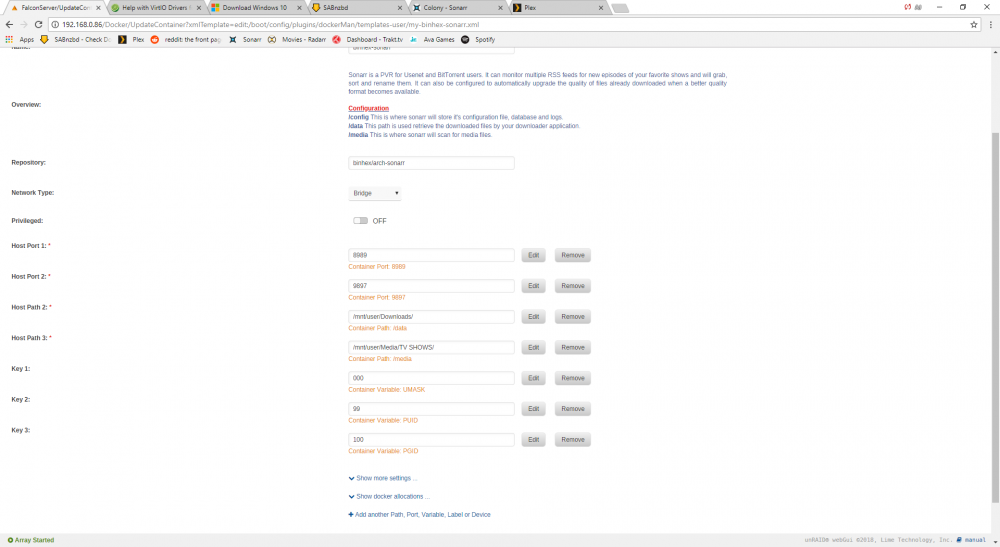Screen dimensions: 1000x547
Task: Close the Colony - Sonarr tab
Action: click(x=500, y=8)
